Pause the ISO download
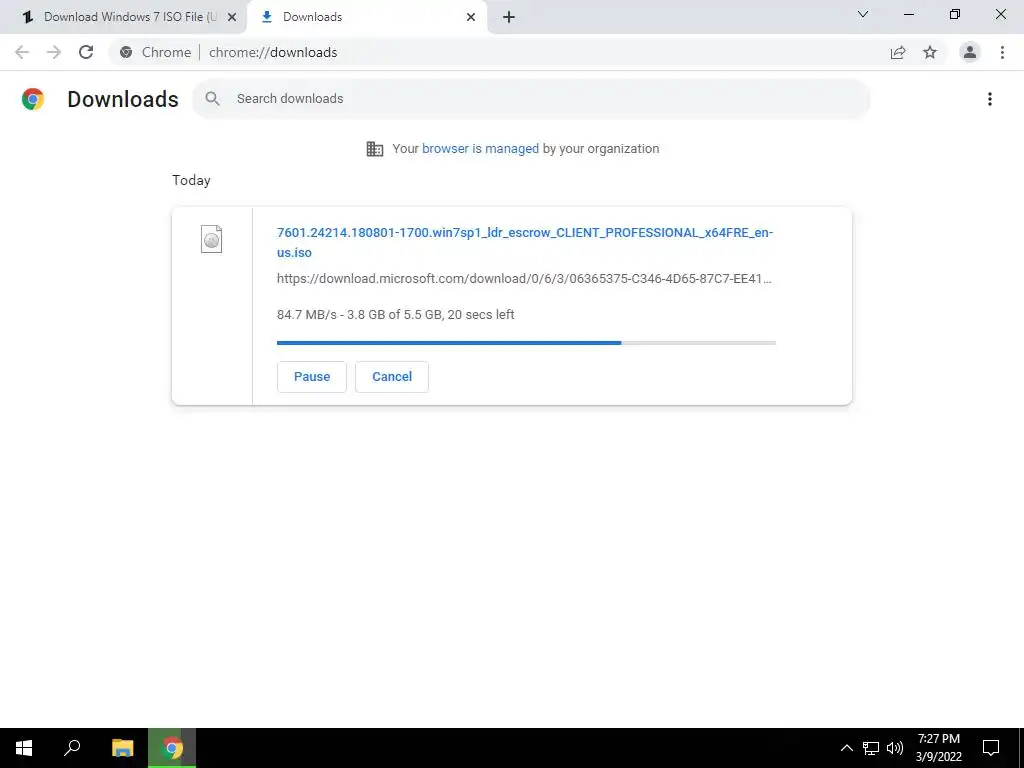Screen dimensions: 1024x768 pyautogui.click(x=312, y=377)
